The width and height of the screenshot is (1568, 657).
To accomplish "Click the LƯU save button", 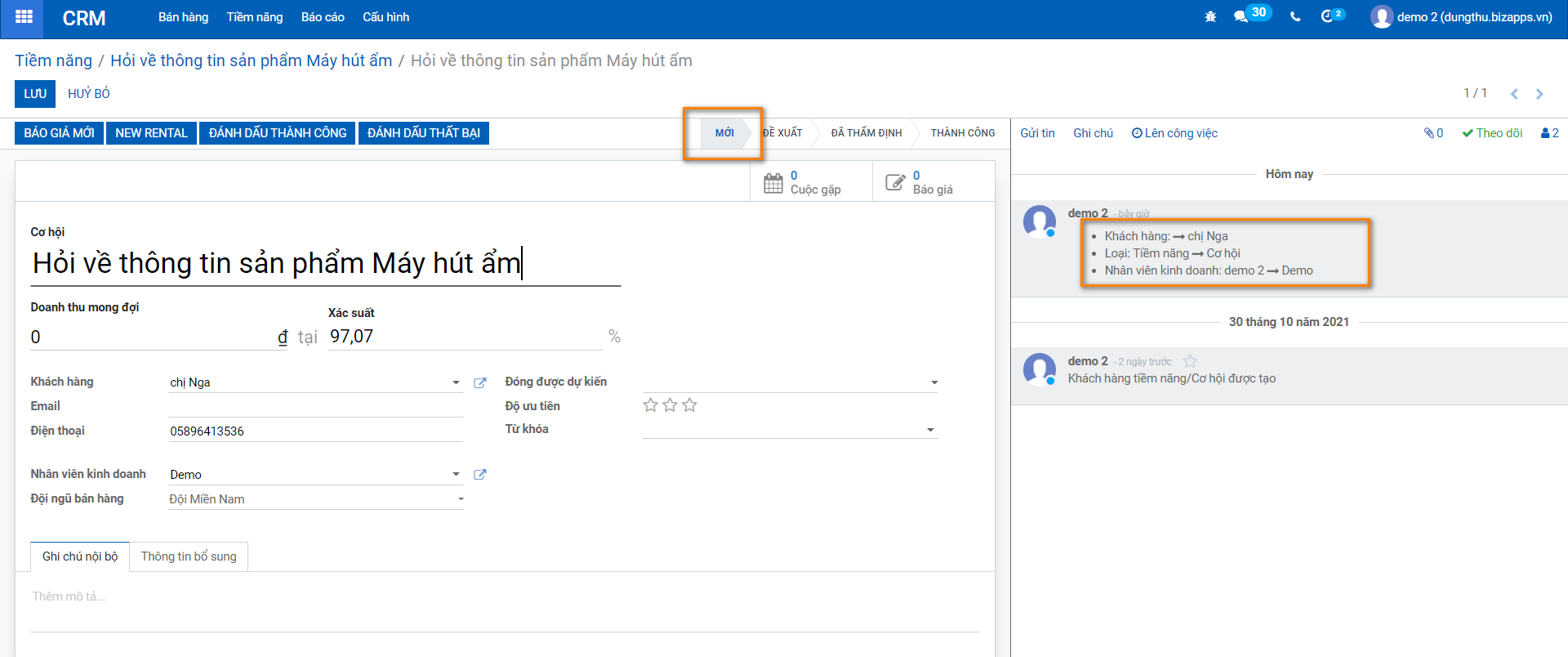I will [x=35, y=94].
